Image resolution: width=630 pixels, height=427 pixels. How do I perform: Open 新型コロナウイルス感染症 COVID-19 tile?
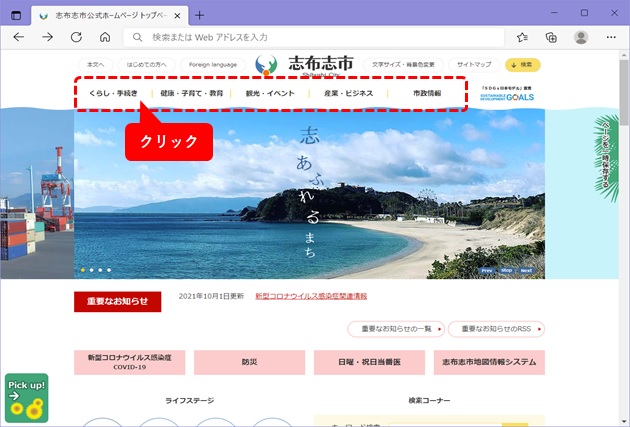129,362
